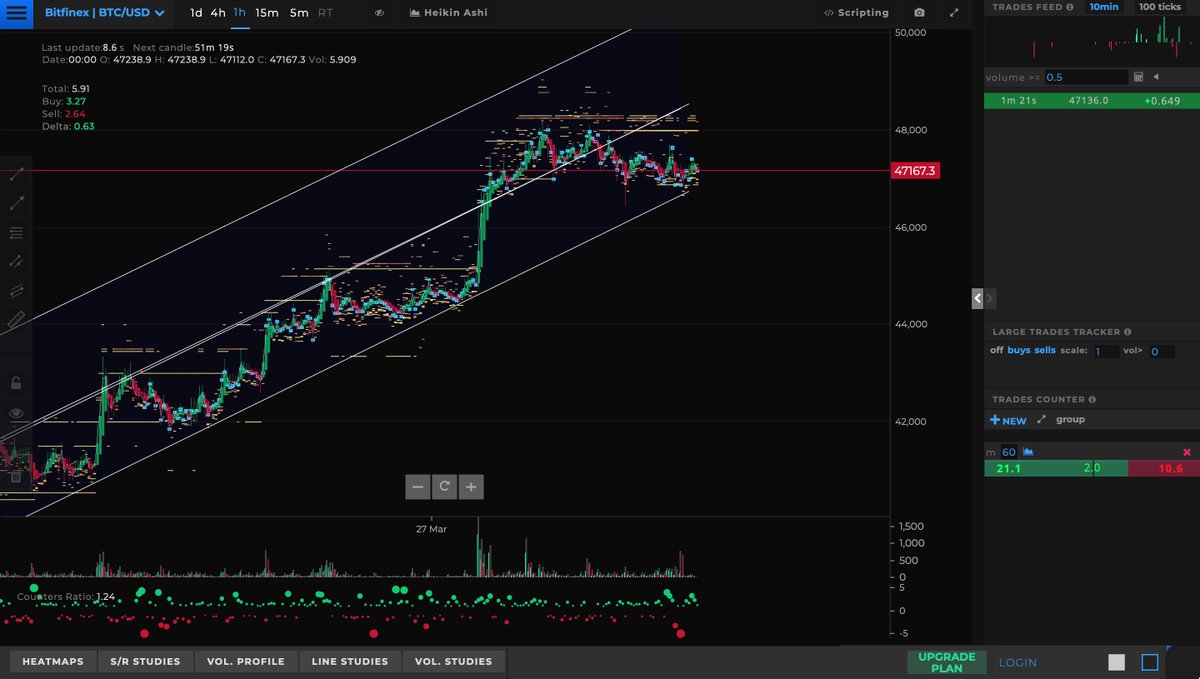Image resolution: width=1200 pixels, height=679 pixels.
Task: Click the large trades scale input
Action: point(1106,352)
